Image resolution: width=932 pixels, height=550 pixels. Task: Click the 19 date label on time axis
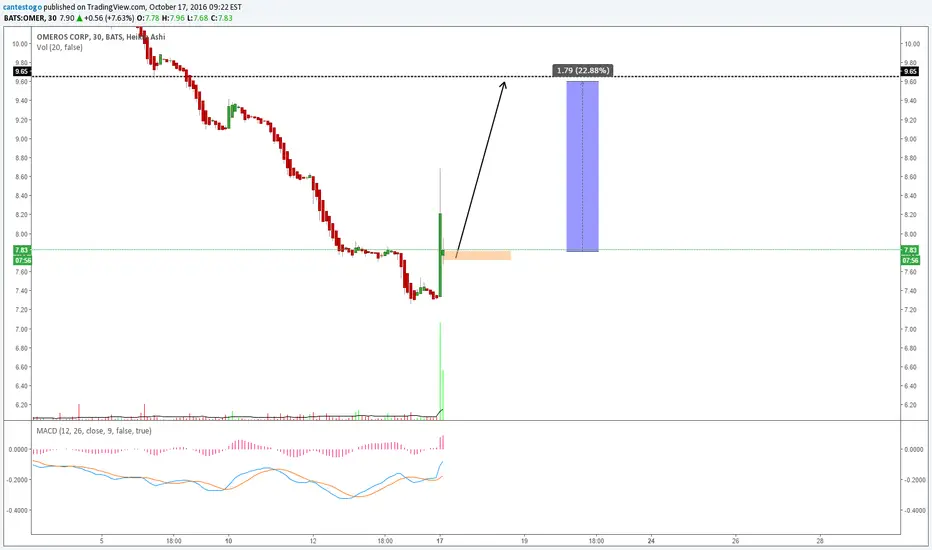[524, 540]
